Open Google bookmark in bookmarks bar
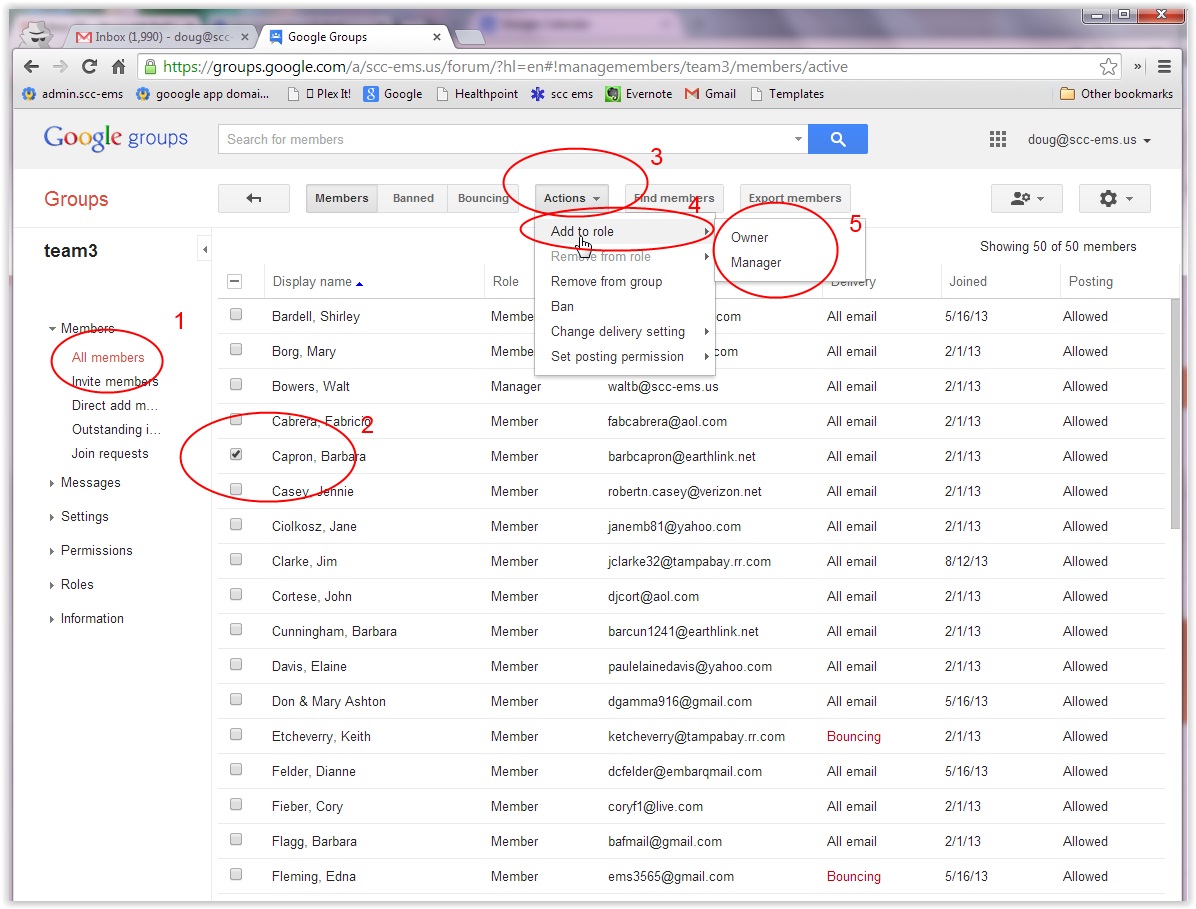This screenshot has height=909, width=1196. coord(393,94)
